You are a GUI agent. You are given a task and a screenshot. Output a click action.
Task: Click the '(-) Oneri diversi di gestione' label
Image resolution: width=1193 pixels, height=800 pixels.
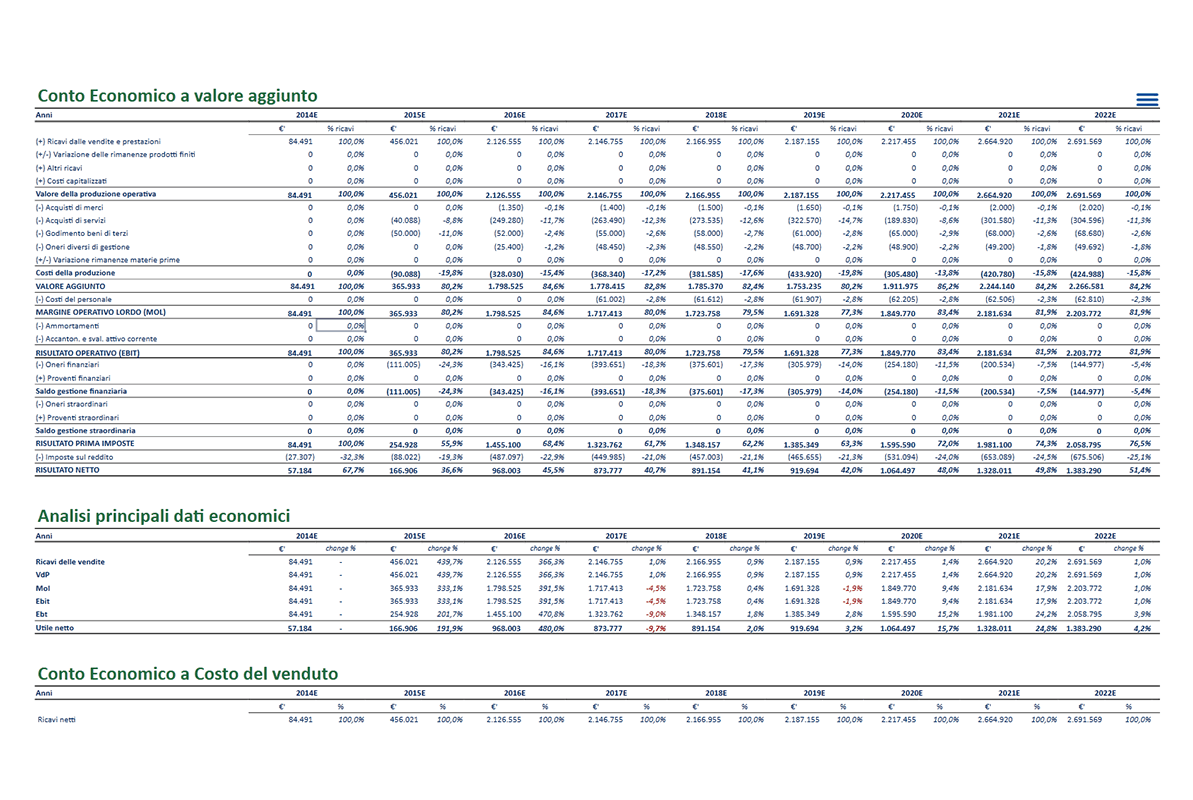click(82, 247)
